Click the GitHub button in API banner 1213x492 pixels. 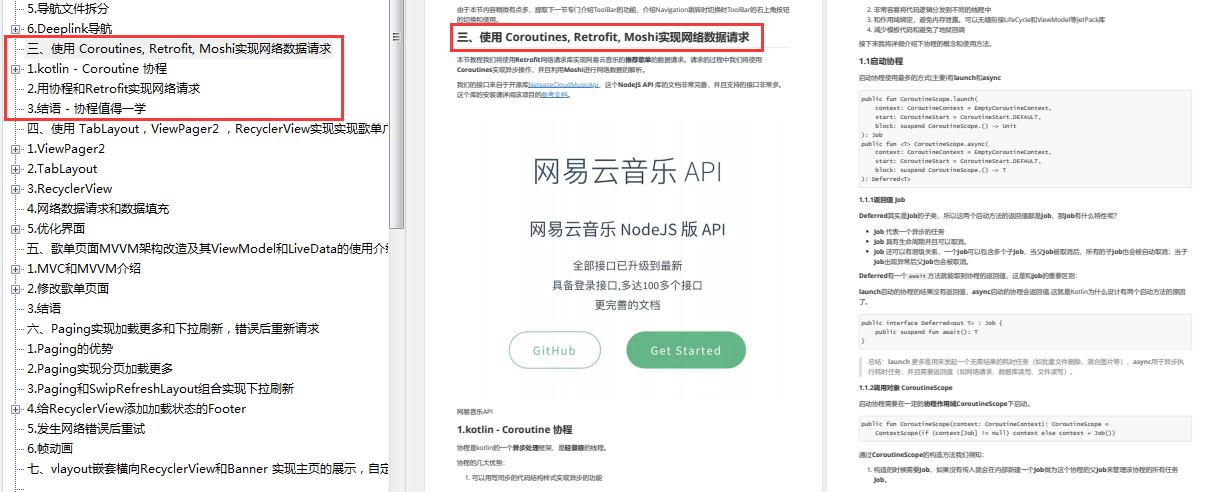pyautogui.click(x=554, y=350)
